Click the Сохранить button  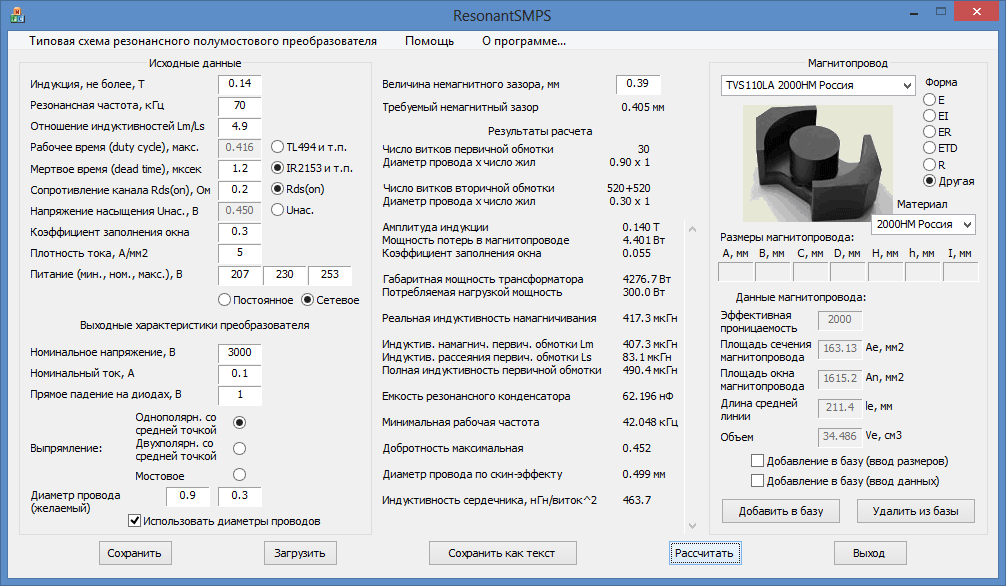[x=135, y=553]
